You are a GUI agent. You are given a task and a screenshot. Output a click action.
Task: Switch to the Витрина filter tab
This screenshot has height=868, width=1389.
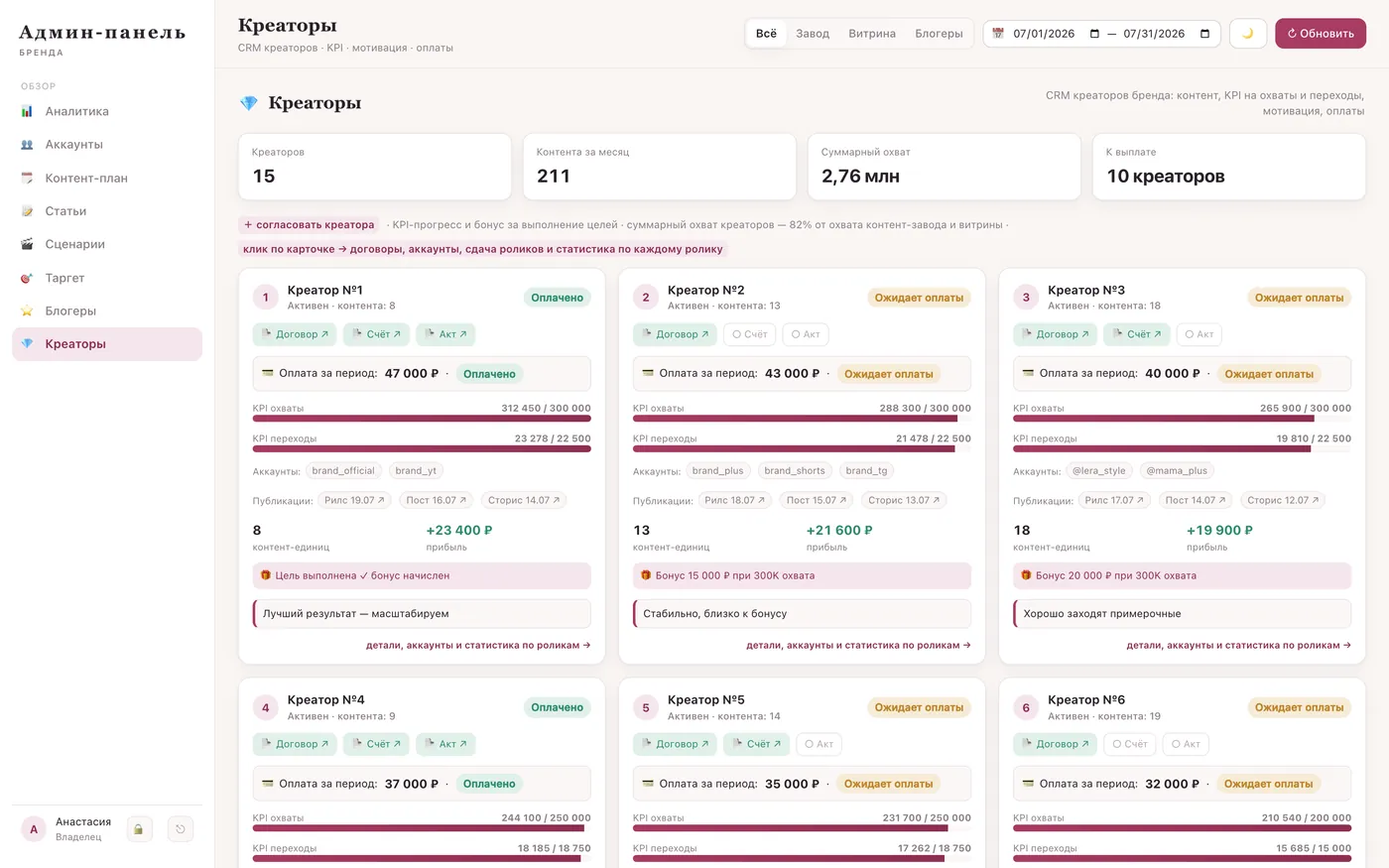(872, 34)
